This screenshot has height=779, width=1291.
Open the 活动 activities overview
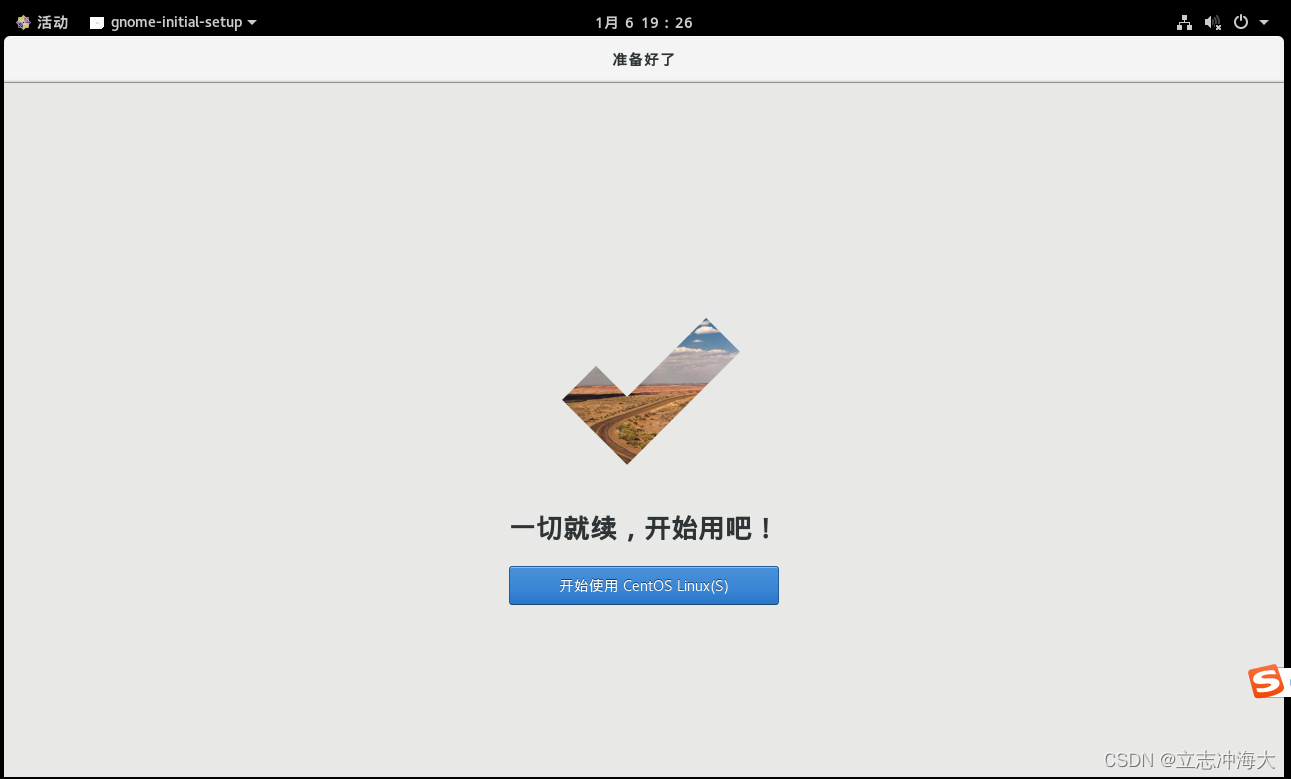point(42,22)
